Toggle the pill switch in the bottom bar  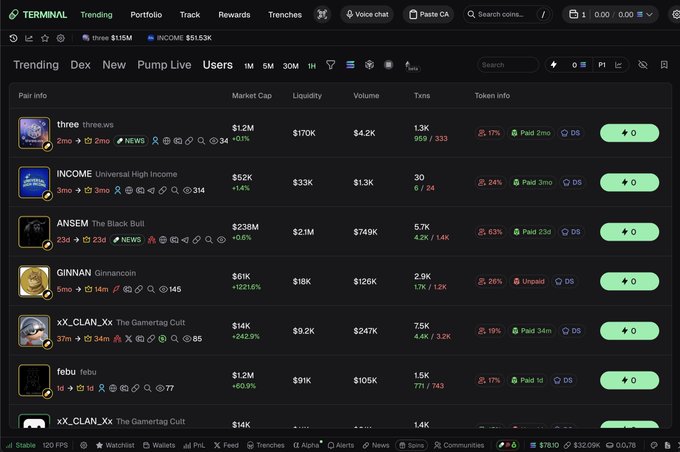(507, 445)
